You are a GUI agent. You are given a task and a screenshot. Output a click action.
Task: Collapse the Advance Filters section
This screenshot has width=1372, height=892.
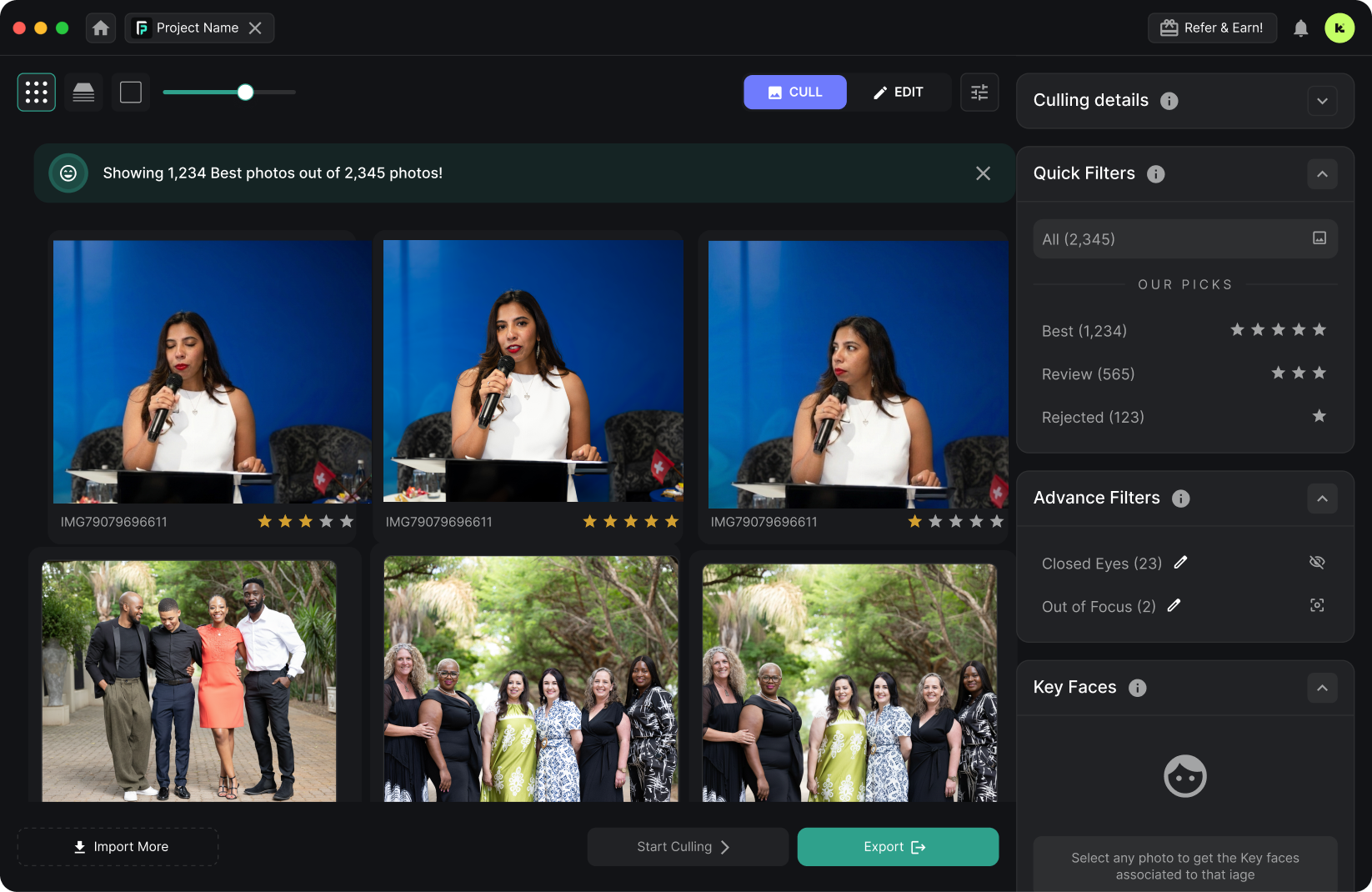[1322, 499]
